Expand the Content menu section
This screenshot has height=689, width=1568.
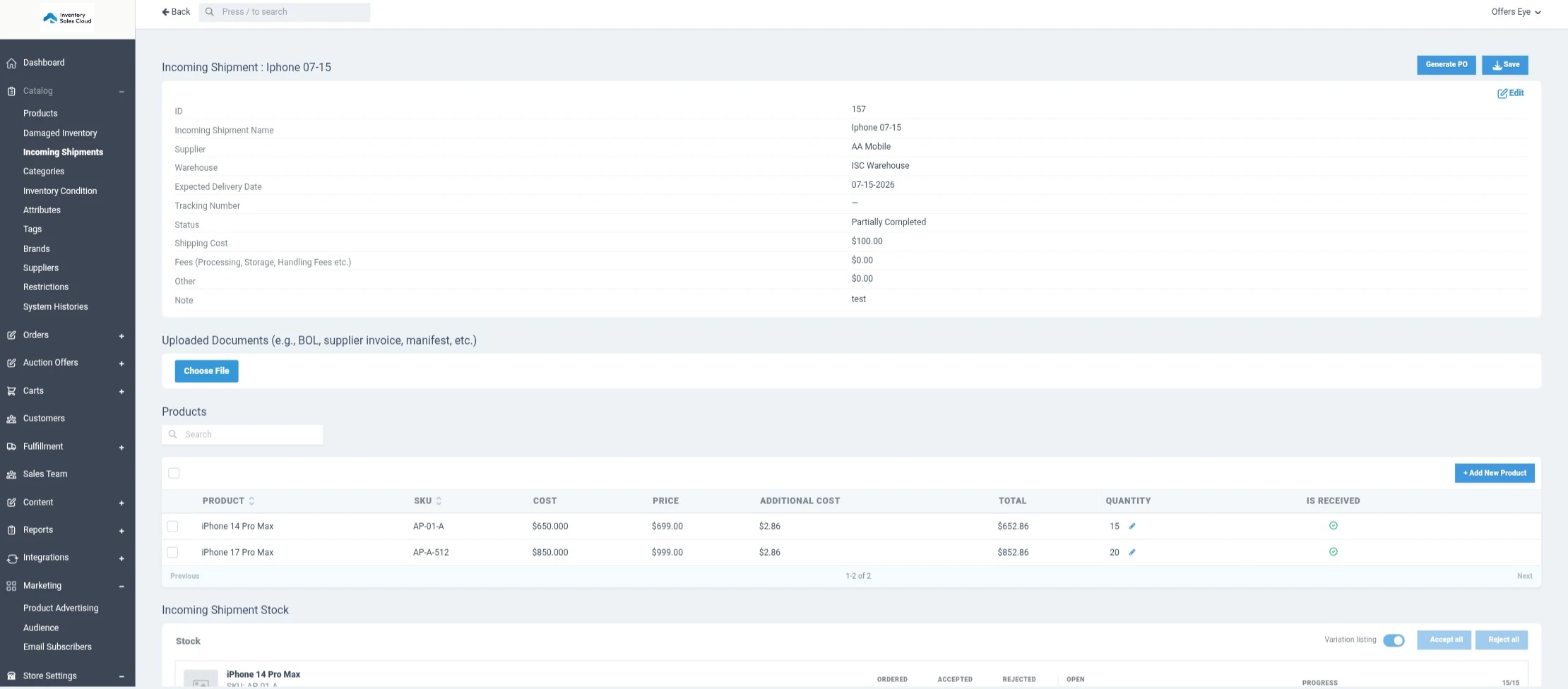[121, 503]
